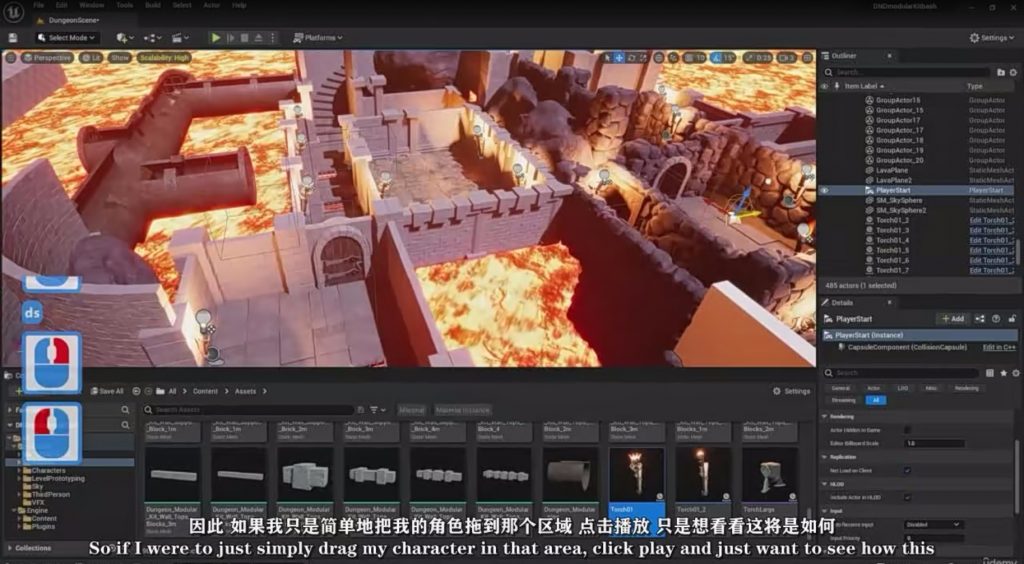Open the Perspective viewport type dropdown
The height and width of the screenshot is (564, 1024).
(x=47, y=57)
